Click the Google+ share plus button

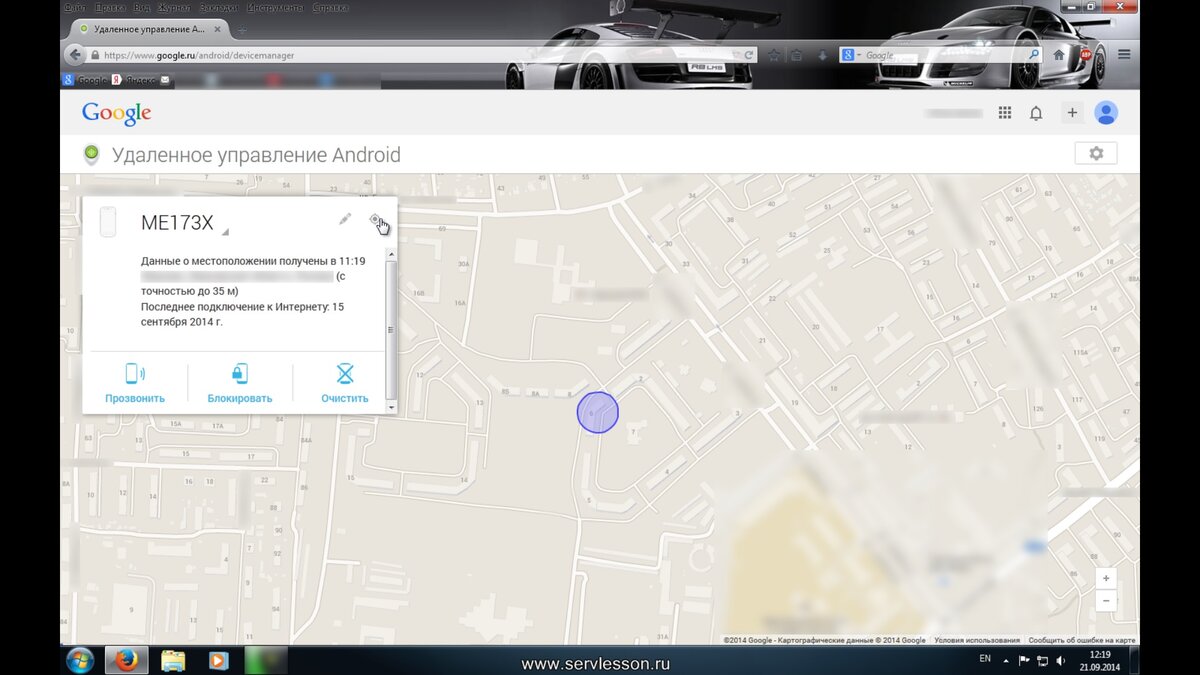(1072, 113)
